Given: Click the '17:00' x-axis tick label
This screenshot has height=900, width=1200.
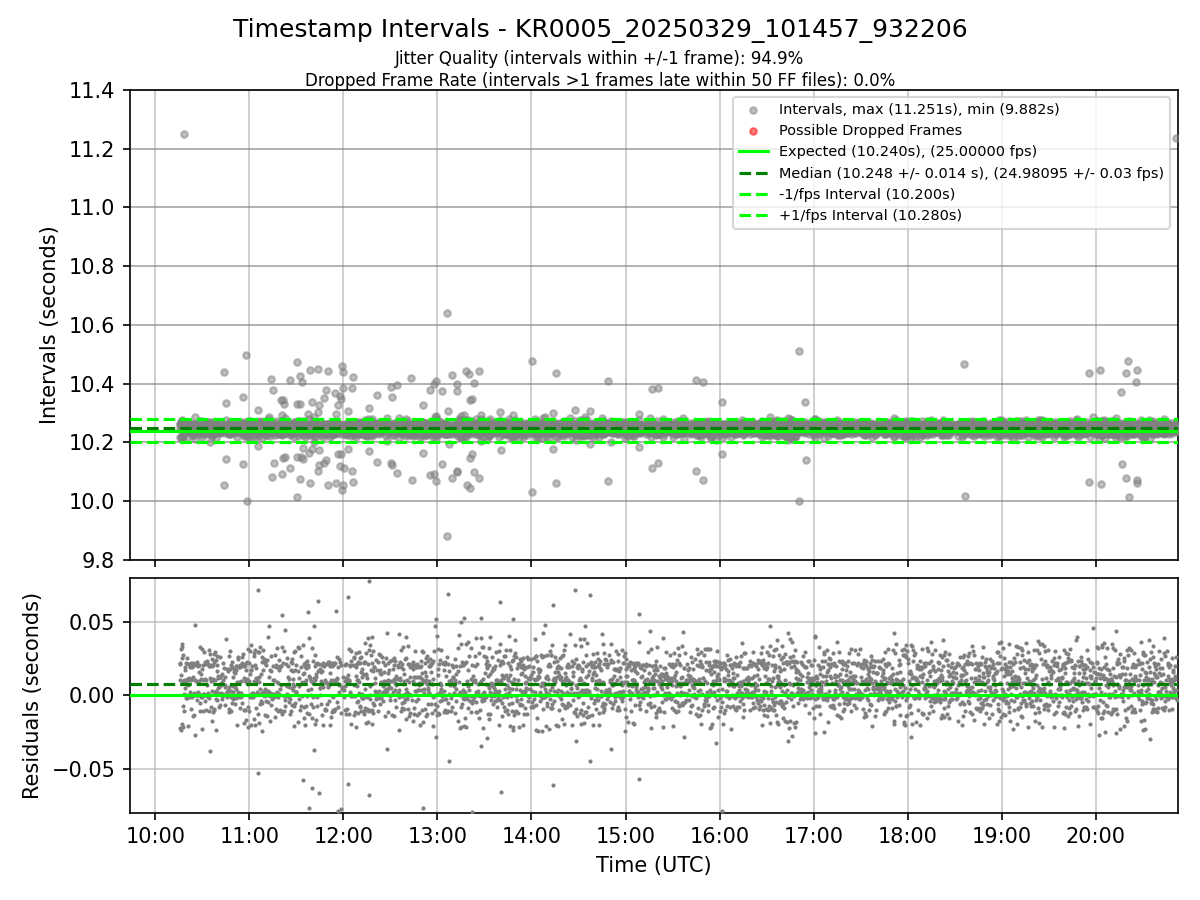Looking at the screenshot, I should coord(813,834).
